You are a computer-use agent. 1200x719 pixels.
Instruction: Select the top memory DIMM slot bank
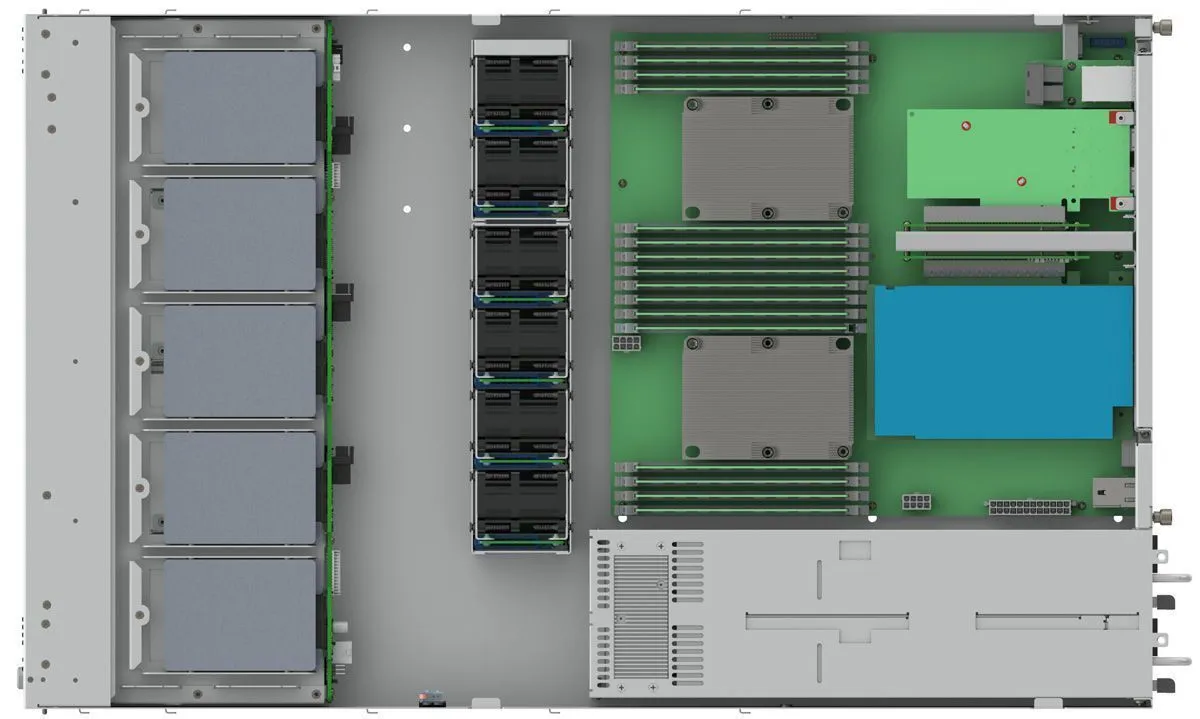pyautogui.click(x=740, y=67)
